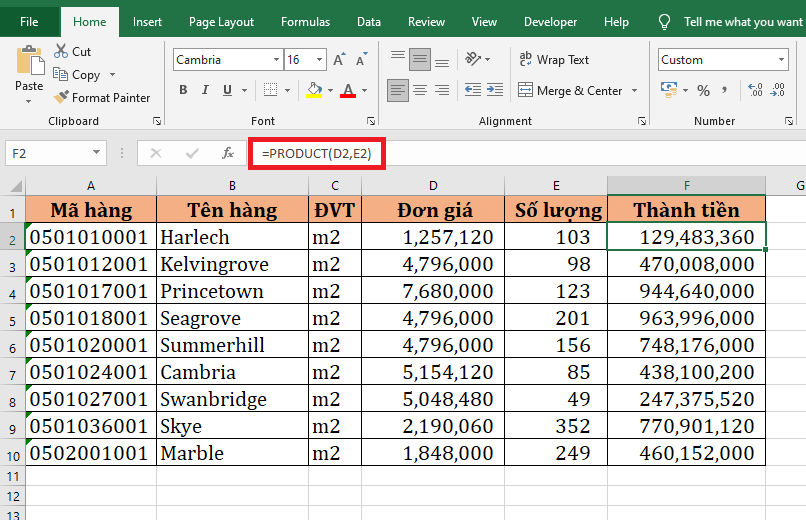Open Merge & Center dropdown arrow
The image size is (806, 520).
[635, 90]
